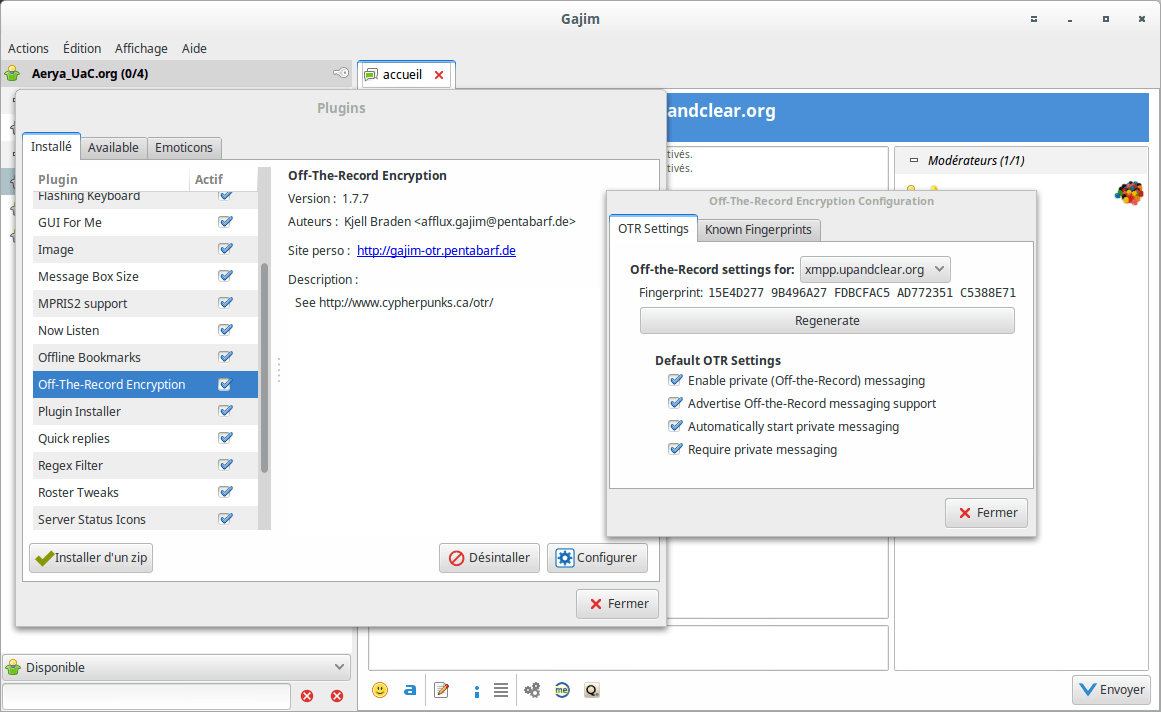Click the second red X beside status field
This screenshot has height=712, width=1161.
pyautogui.click(x=337, y=696)
